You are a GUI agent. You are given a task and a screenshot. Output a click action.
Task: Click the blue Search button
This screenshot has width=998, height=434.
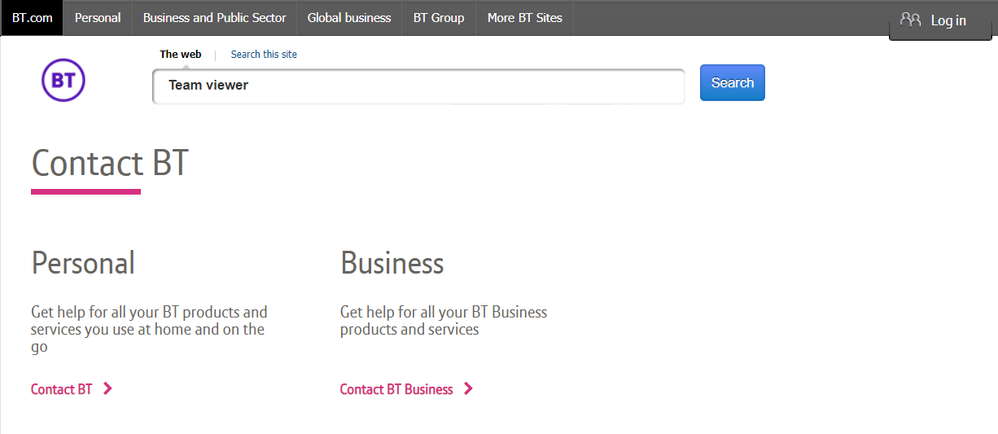pos(733,83)
